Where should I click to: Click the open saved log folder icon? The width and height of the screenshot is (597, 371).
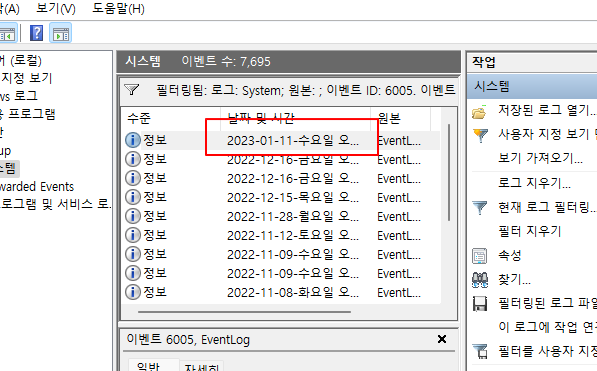pyautogui.click(x=480, y=112)
